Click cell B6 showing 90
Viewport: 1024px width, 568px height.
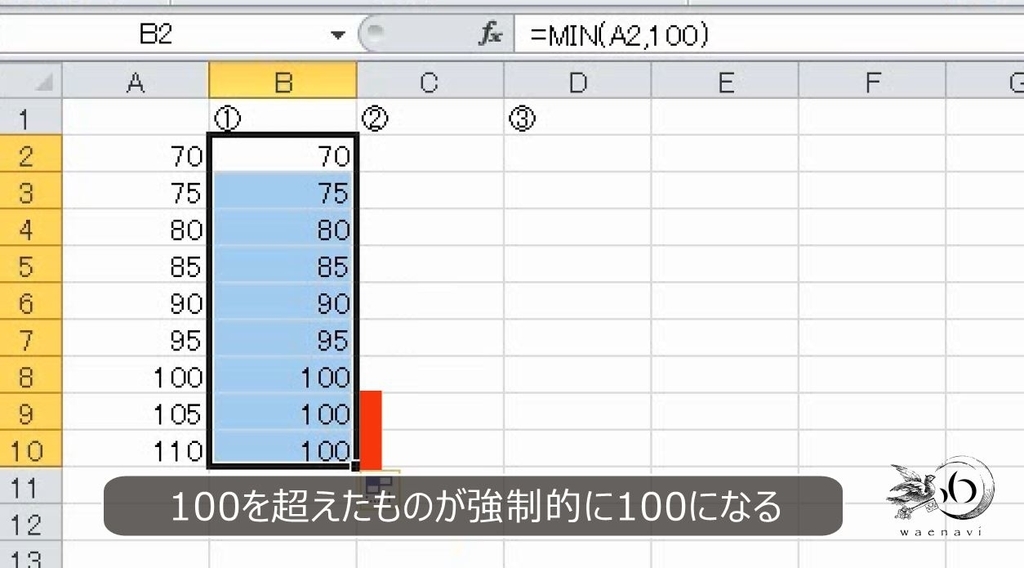click(283, 301)
